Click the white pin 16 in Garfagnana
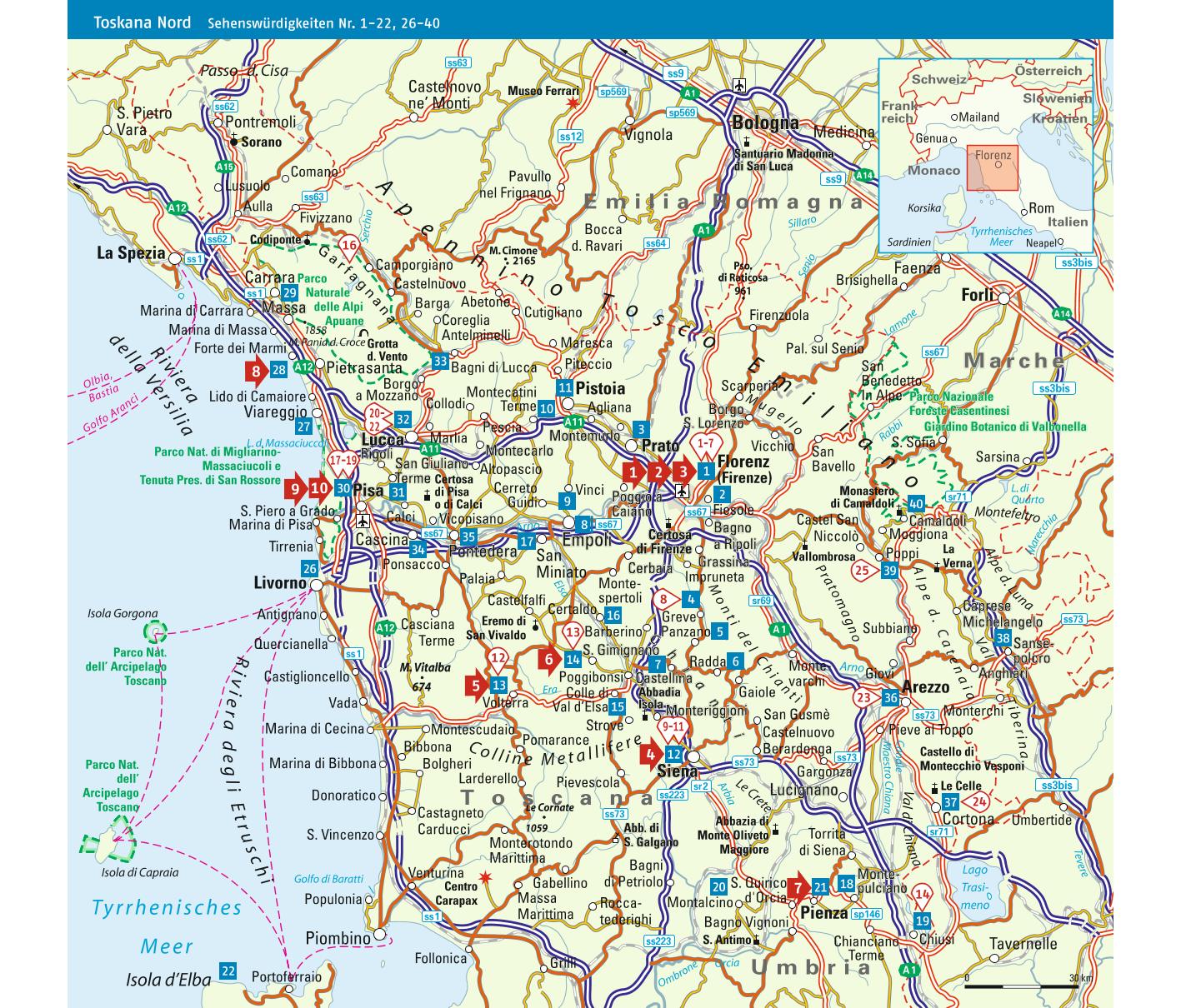The height and width of the screenshot is (1008, 1181). point(348,245)
